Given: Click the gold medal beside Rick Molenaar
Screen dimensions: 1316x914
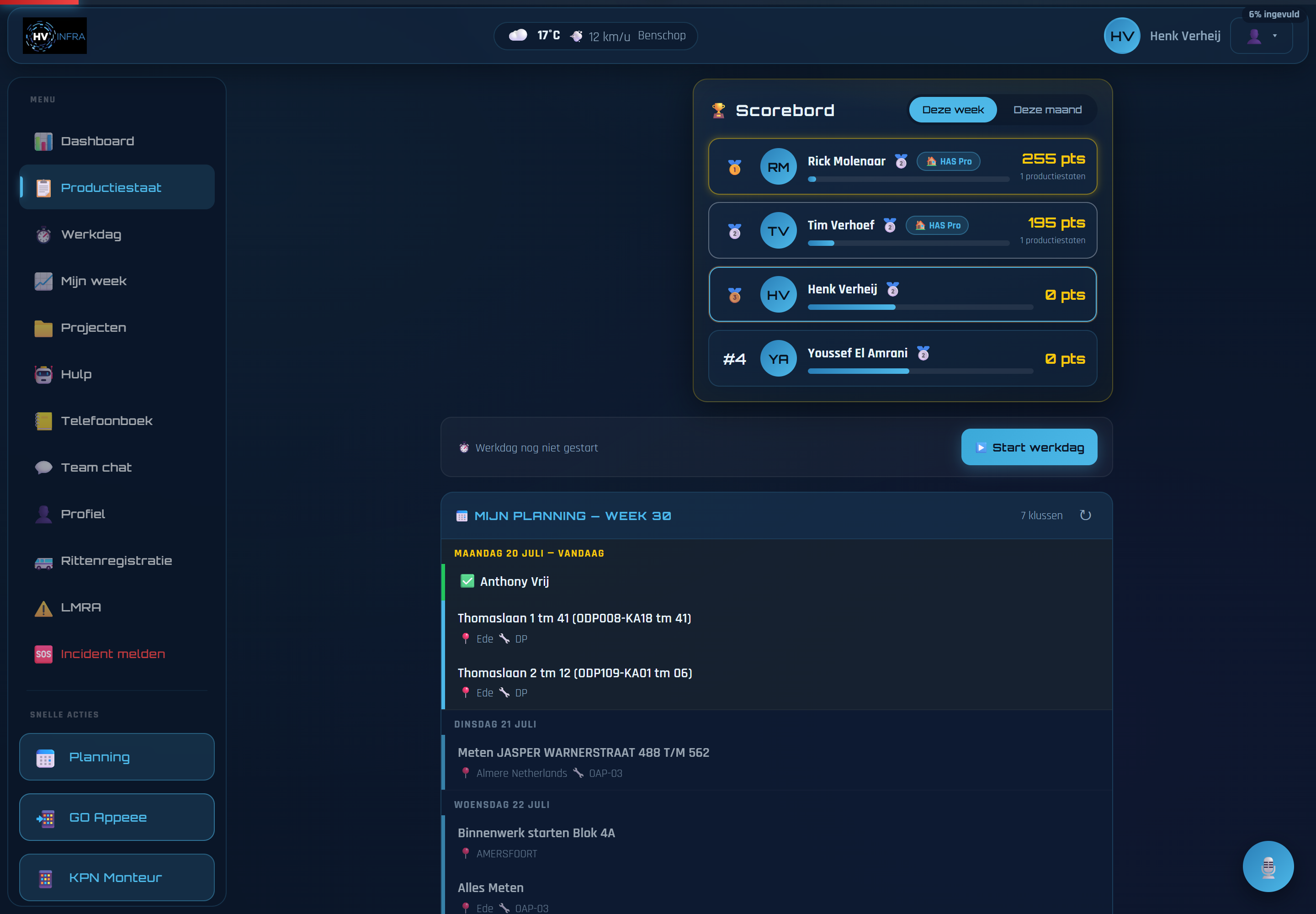Looking at the screenshot, I should pos(735,167).
